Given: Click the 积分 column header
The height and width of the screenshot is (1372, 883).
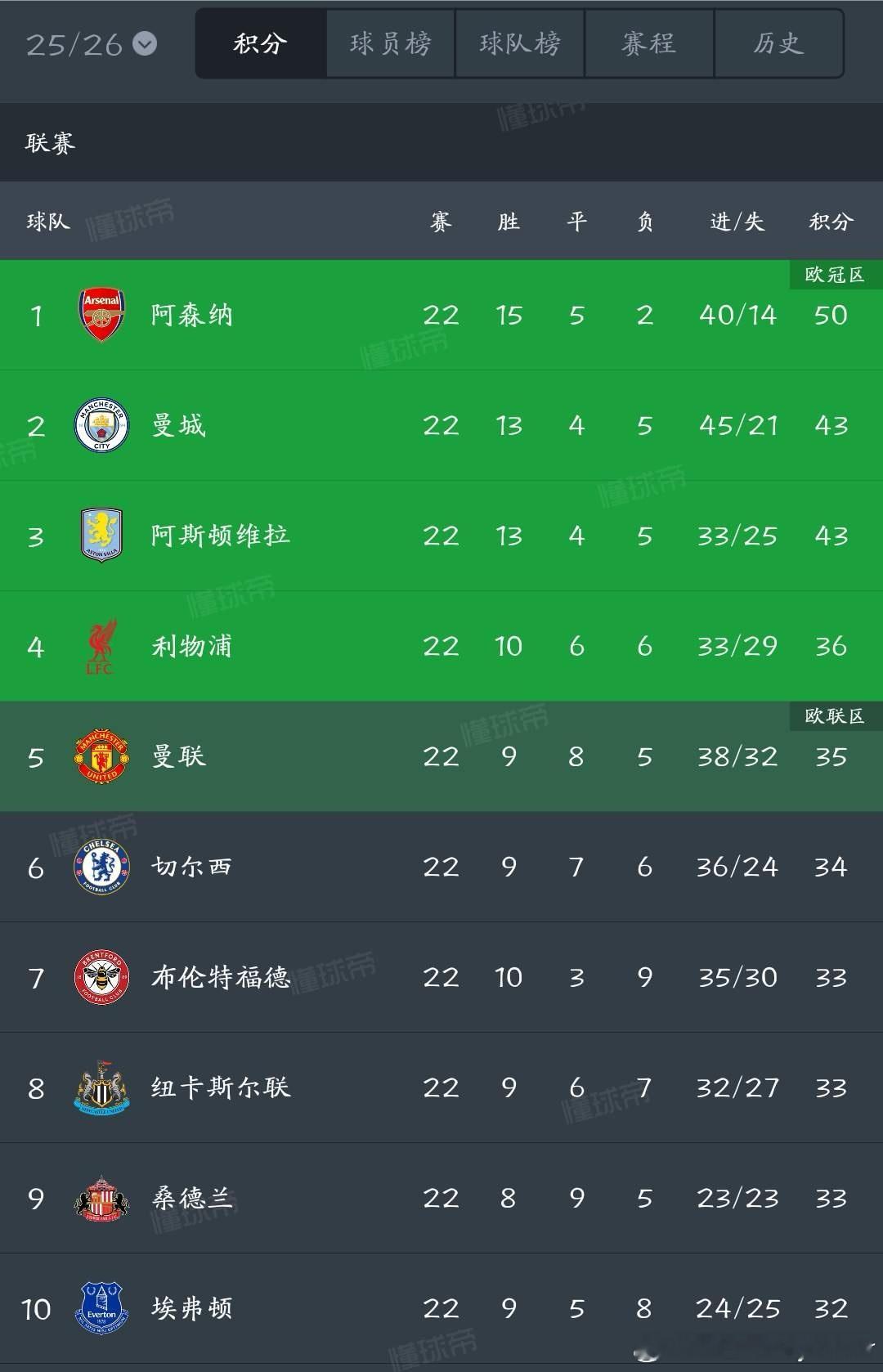Looking at the screenshot, I should tap(831, 222).
